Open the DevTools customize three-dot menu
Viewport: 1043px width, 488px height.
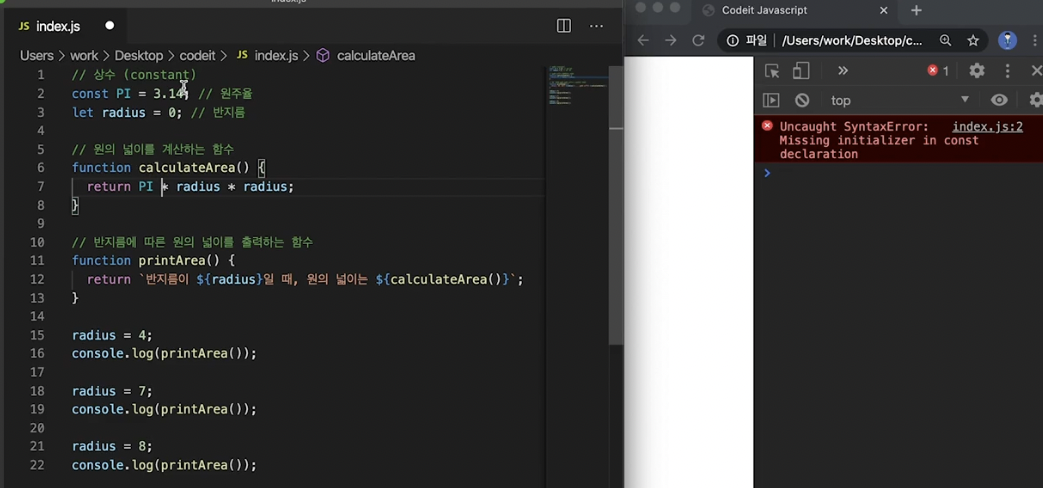coord(1008,70)
